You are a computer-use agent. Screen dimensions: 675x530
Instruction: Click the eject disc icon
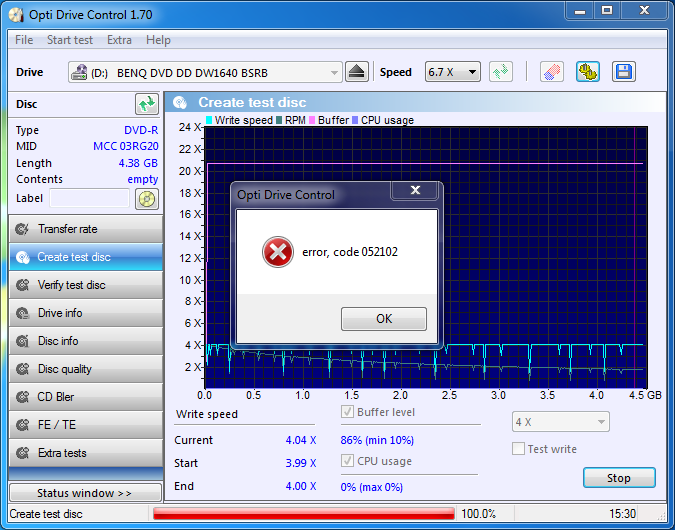pyautogui.click(x=357, y=72)
